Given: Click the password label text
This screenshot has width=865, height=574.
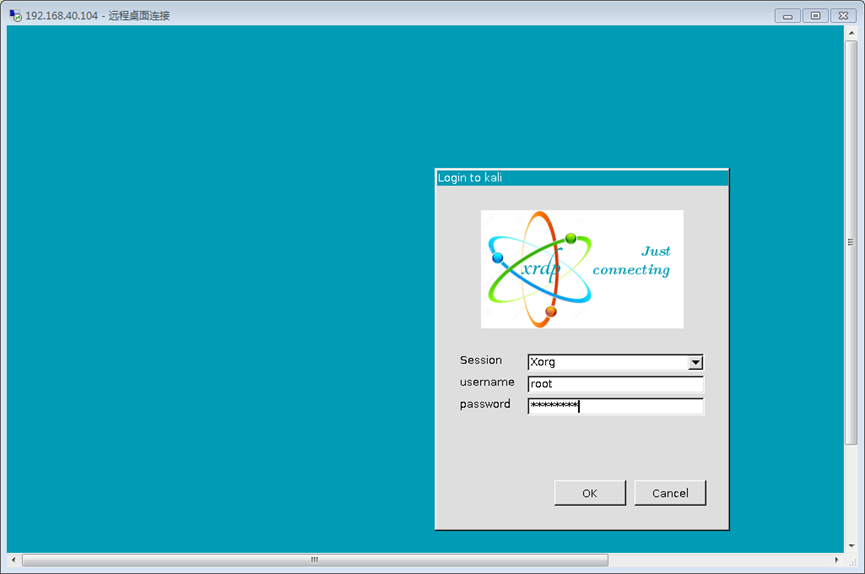Looking at the screenshot, I should [x=485, y=404].
